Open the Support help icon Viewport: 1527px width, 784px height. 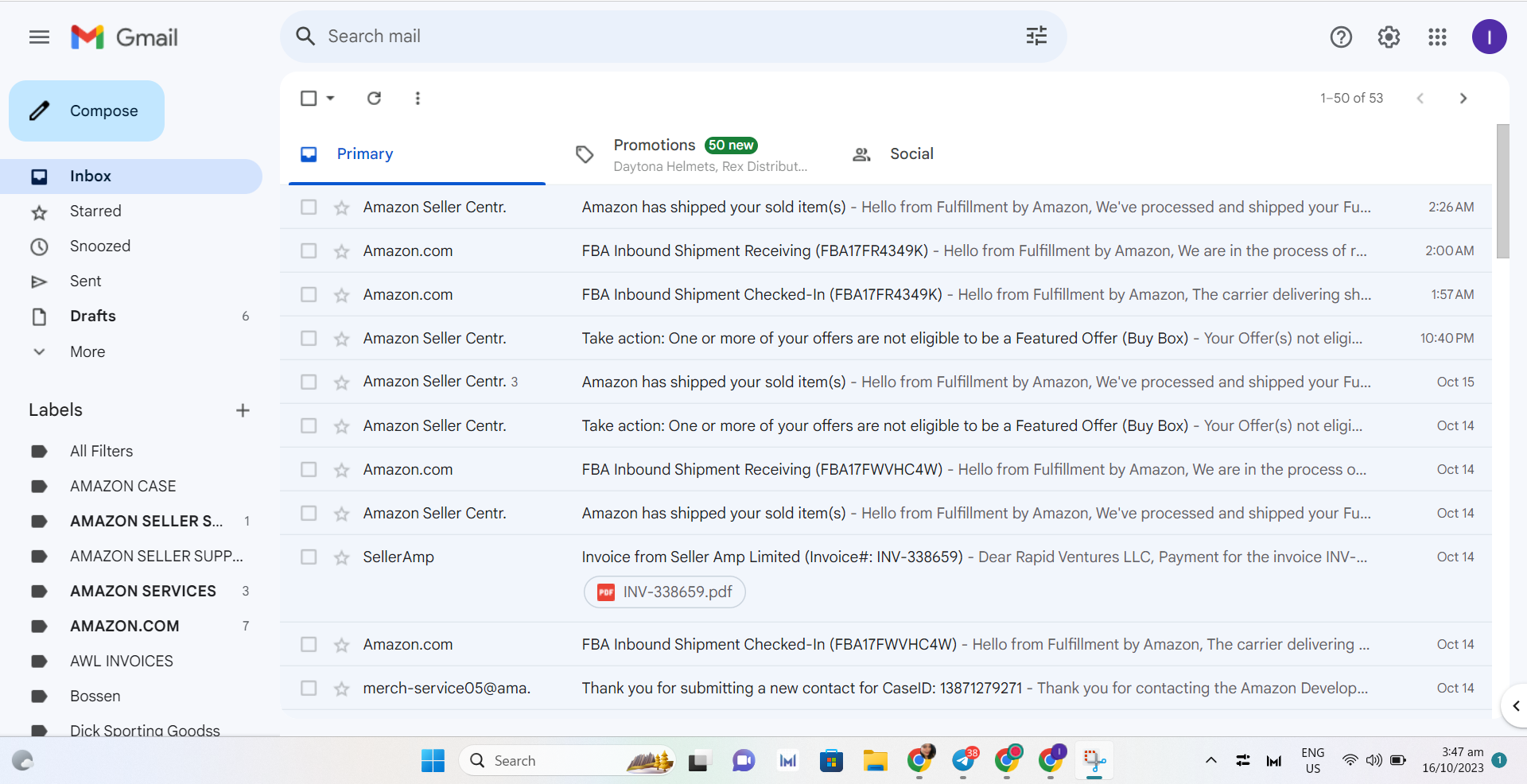[x=1341, y=37]
